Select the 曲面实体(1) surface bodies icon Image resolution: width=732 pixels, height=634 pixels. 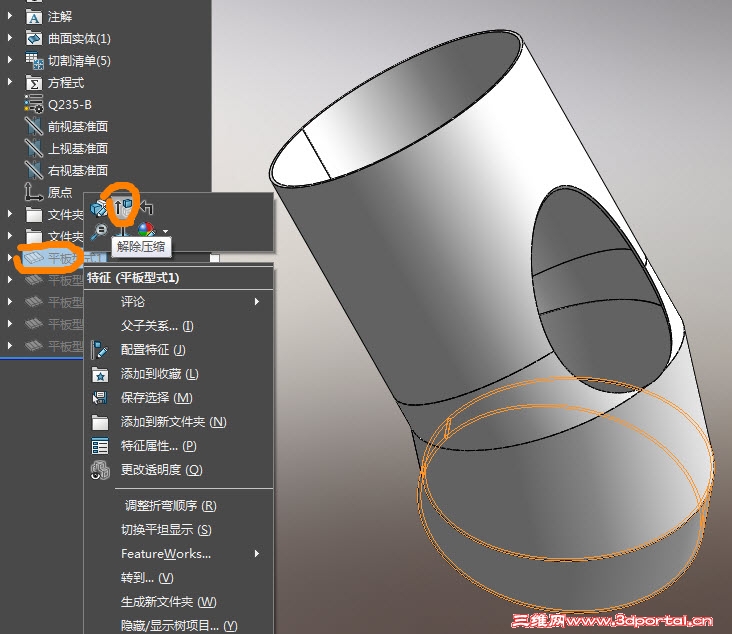pos(34,38)
